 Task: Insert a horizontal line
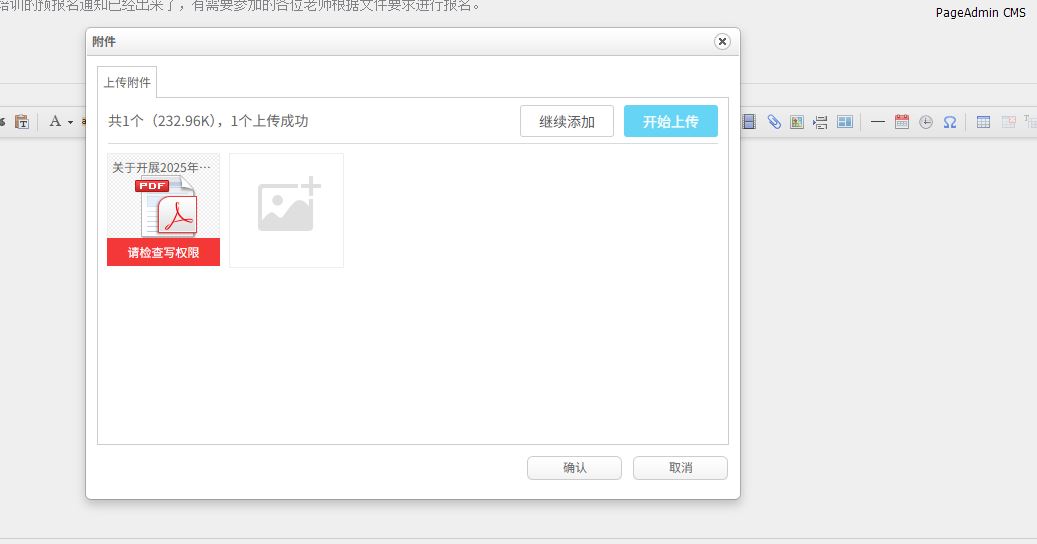point(878,122)
